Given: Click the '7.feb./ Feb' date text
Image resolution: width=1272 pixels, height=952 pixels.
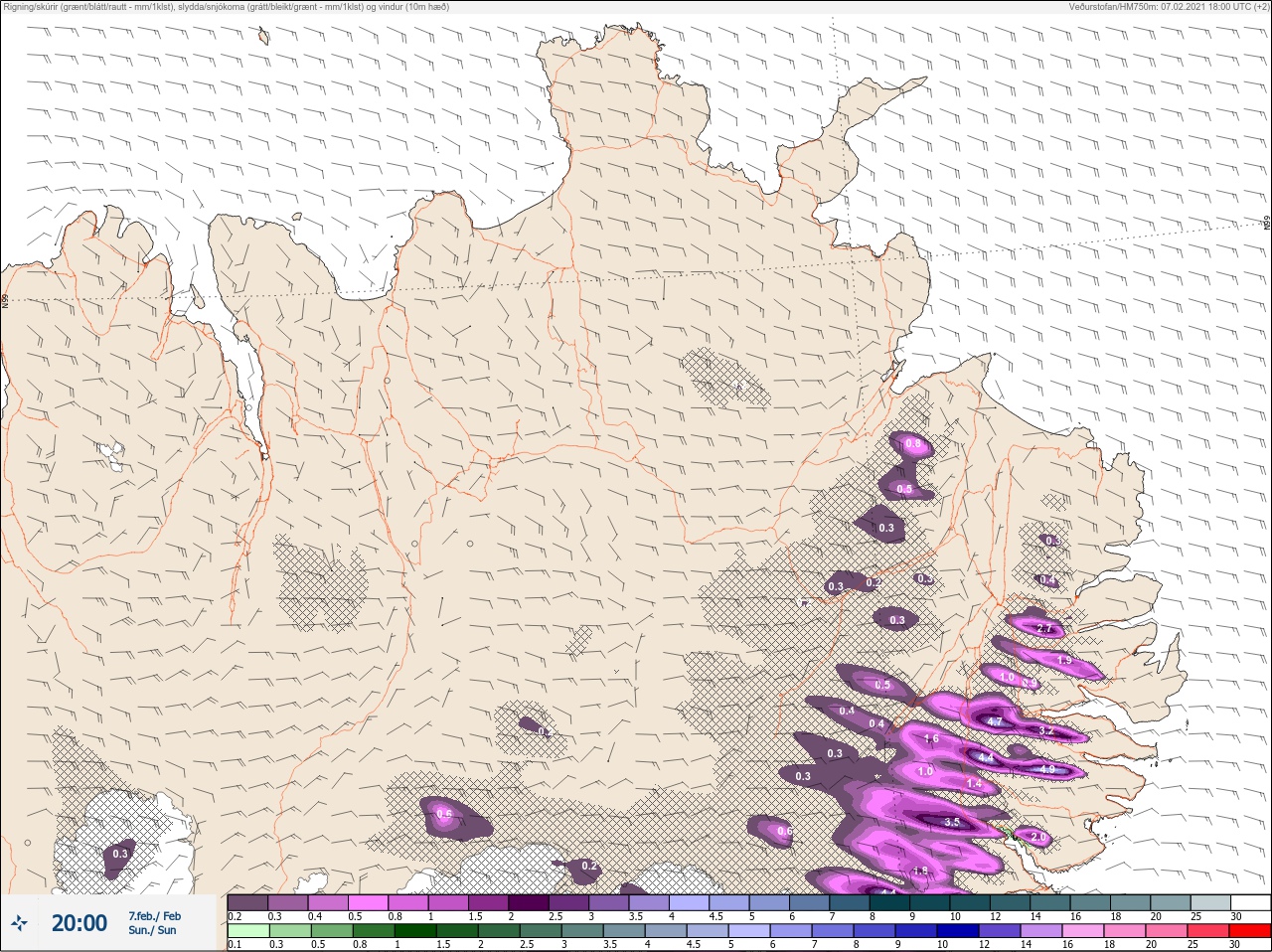Looking at the screenshot, I should [154, 915].
